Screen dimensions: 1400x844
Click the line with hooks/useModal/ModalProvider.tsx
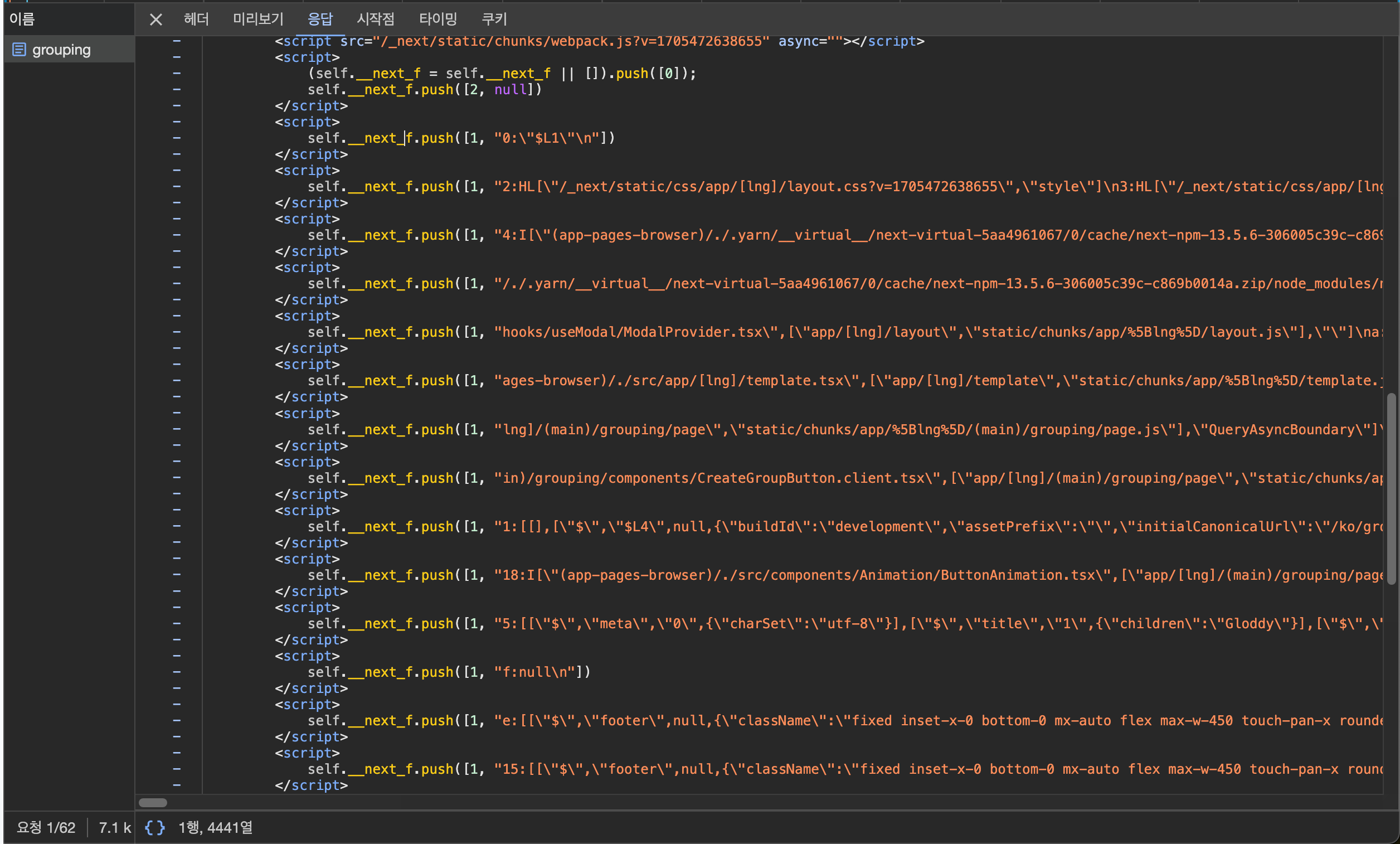click(x=845, y=332)
